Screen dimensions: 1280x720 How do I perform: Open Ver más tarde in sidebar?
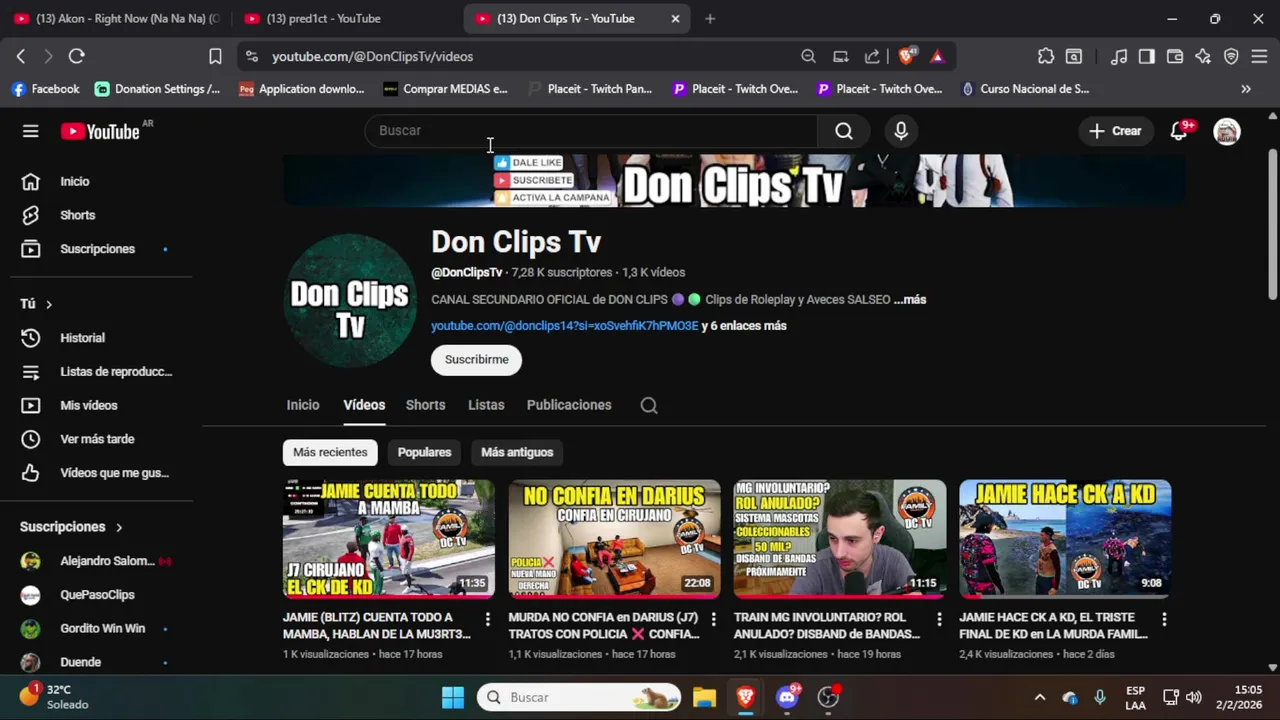click(96, 439)
